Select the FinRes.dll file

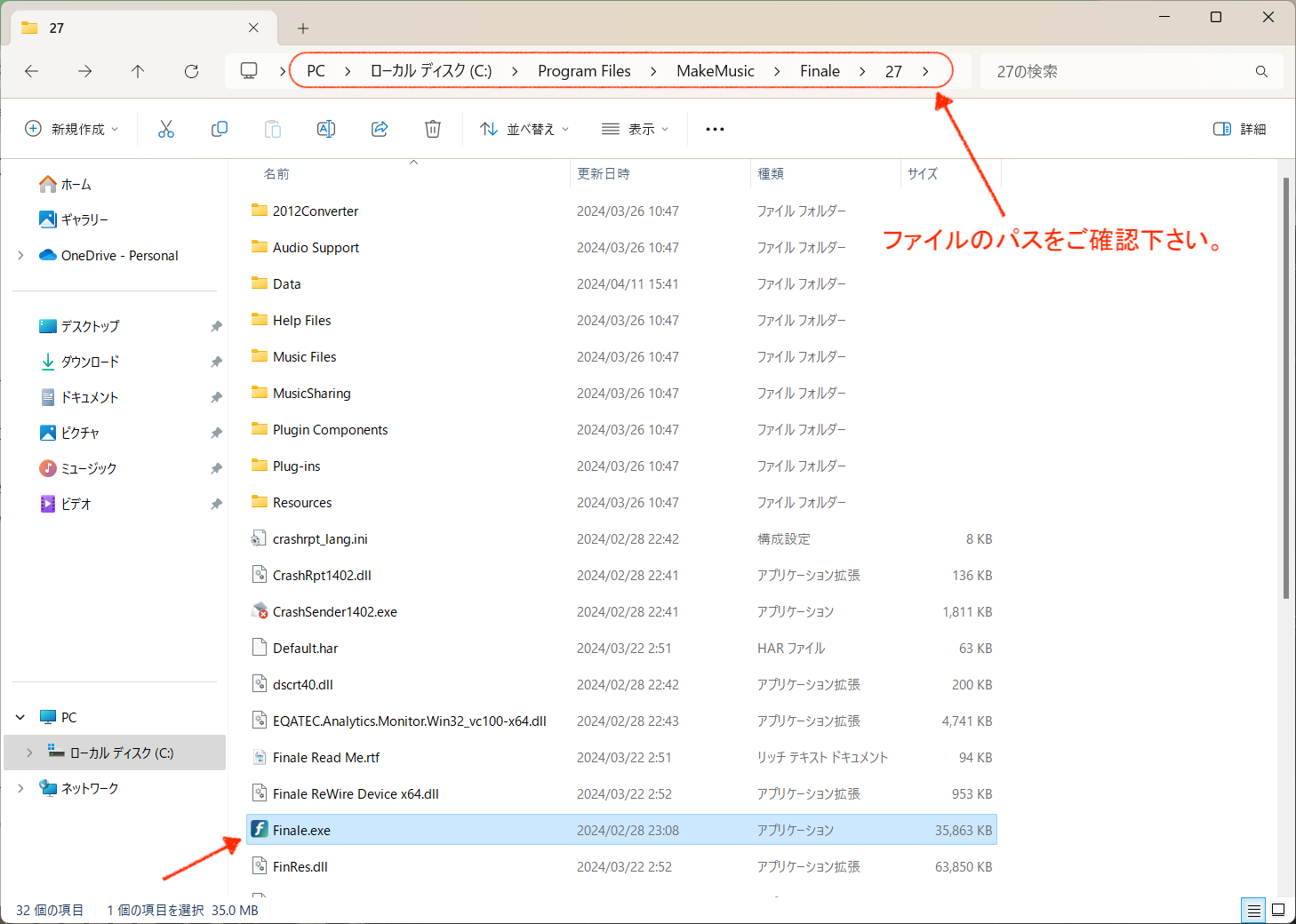pyautogui.click(x=300, y=866)
